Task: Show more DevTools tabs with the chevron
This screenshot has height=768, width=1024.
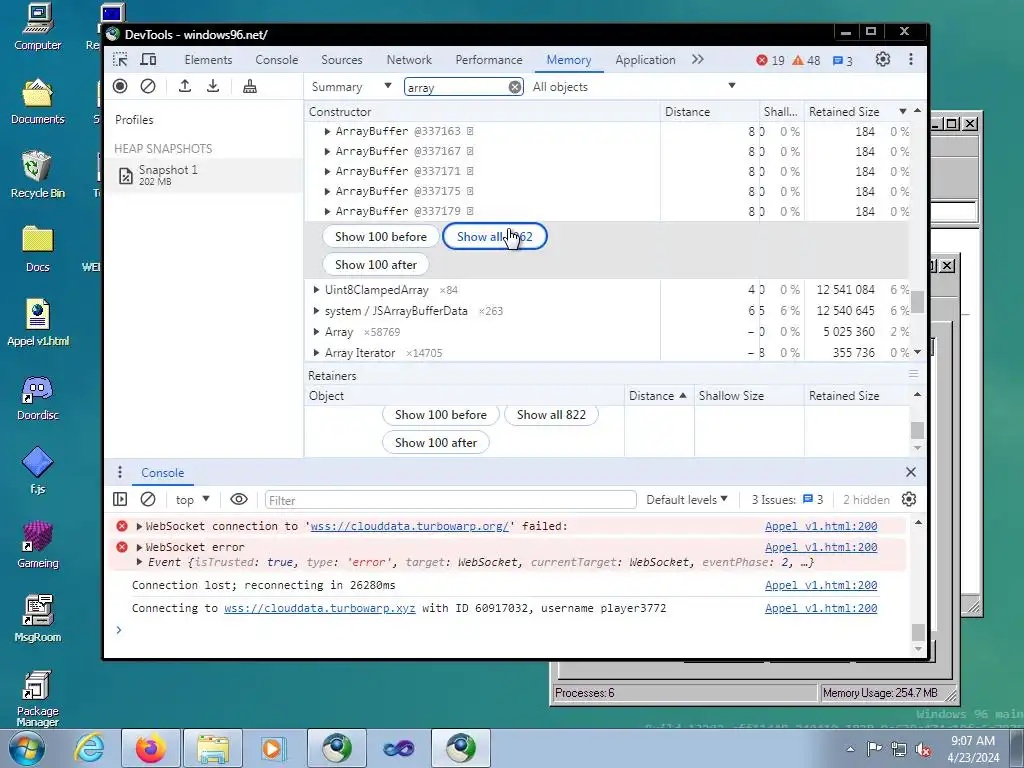Action: point(697,59)
